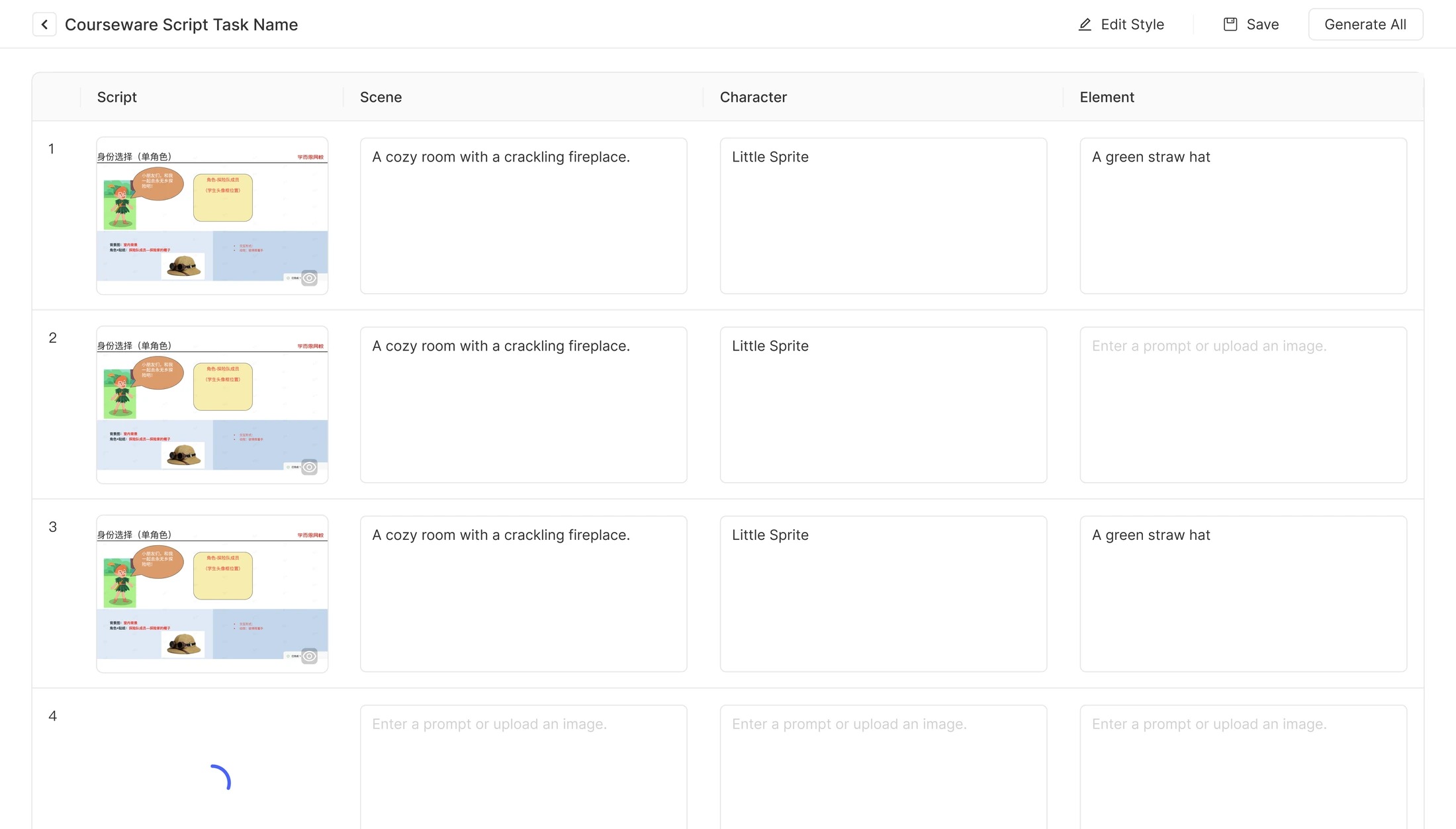Viewport: 1456px width, 829px height.
Task: Click row number 2
Action: (52, 338)
